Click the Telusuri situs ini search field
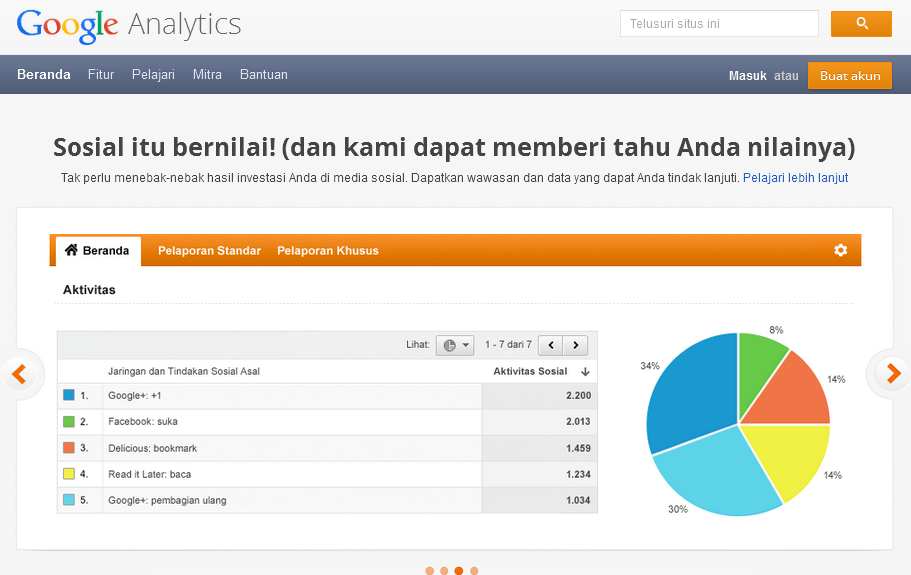The height and width of the screenshot is (575, 911). tap(719, 24)
